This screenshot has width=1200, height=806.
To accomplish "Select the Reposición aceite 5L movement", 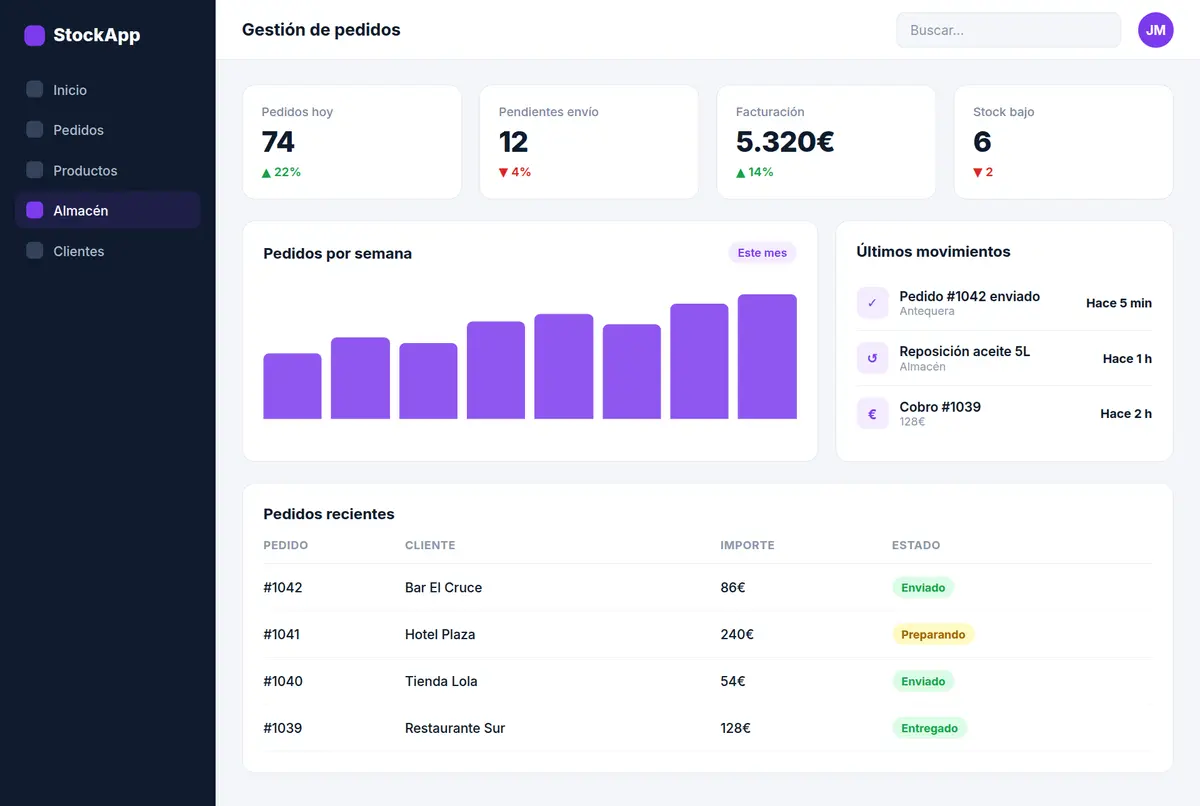I will point(1004,358).
